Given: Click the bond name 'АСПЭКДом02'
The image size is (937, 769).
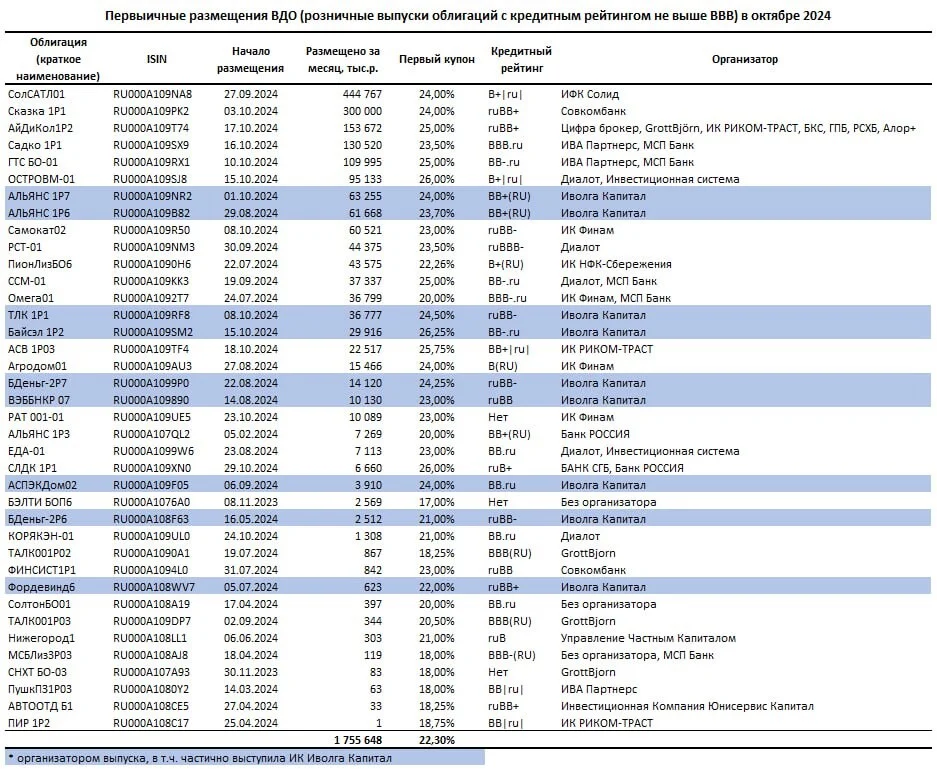Looking at the screenshot, I should [x=42, y=485].
